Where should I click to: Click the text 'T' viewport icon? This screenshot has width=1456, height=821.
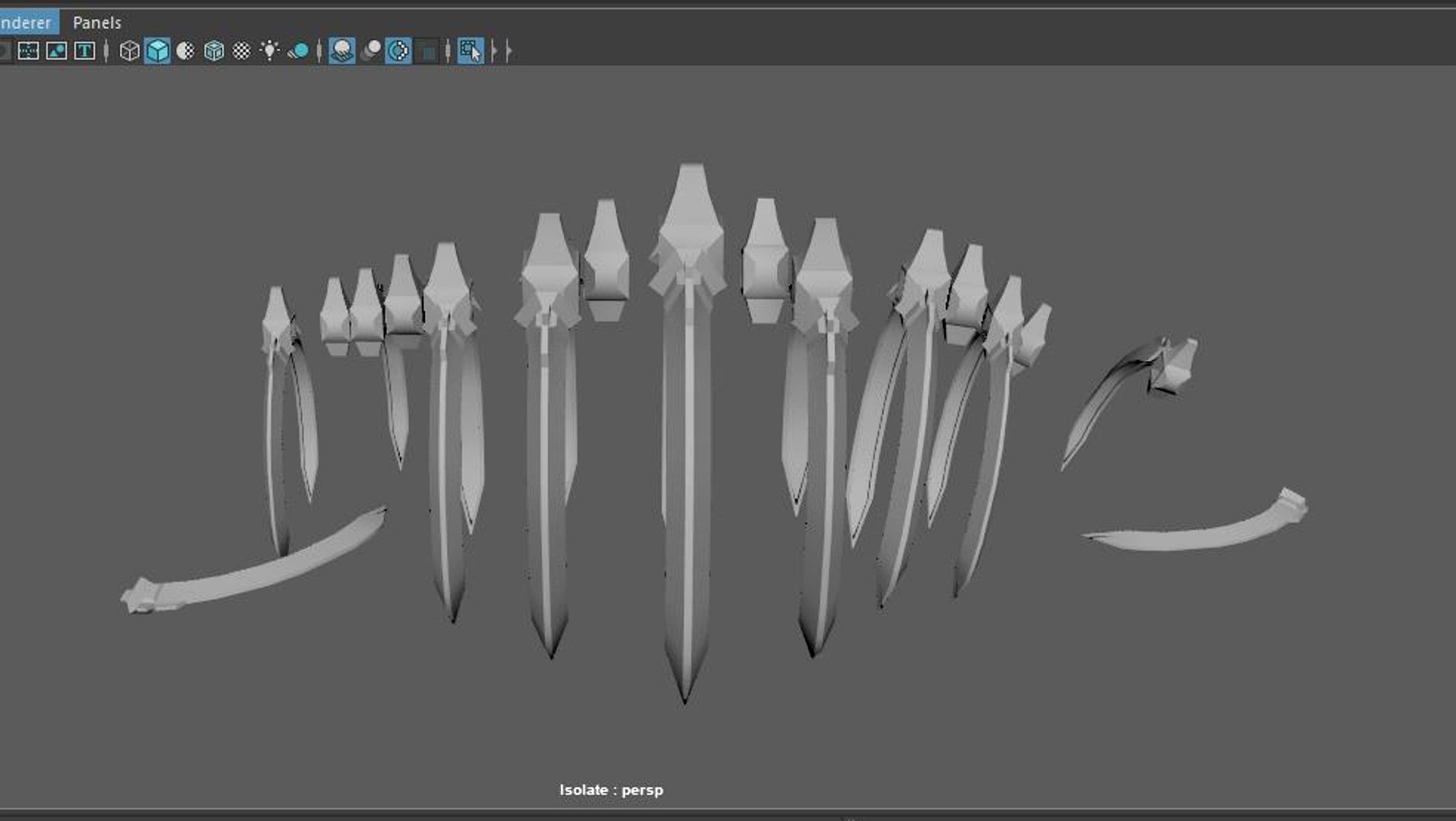click(x=84, y=51)
